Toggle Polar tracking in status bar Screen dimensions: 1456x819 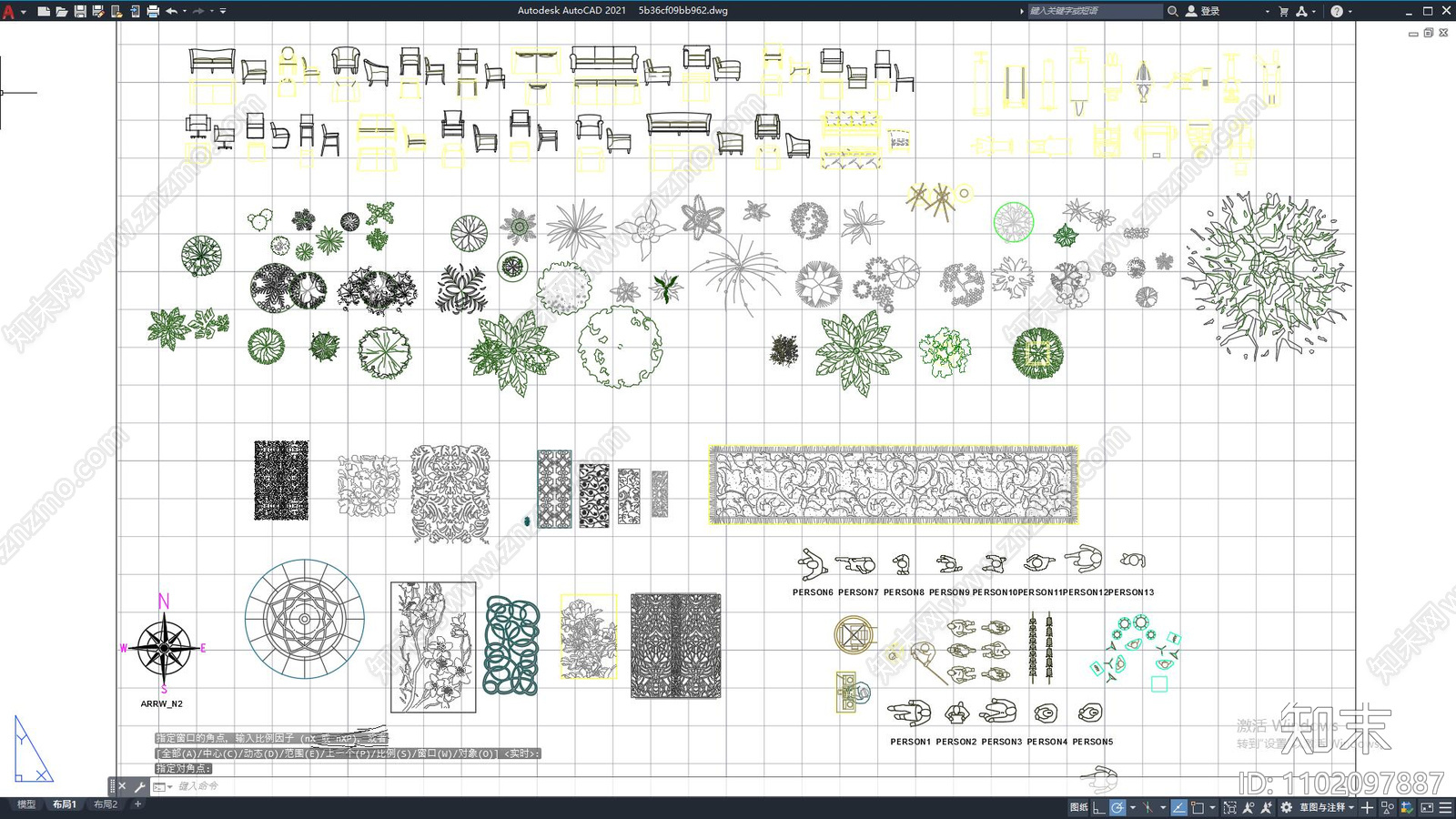pyautogui.click(x=1117, y=807)
